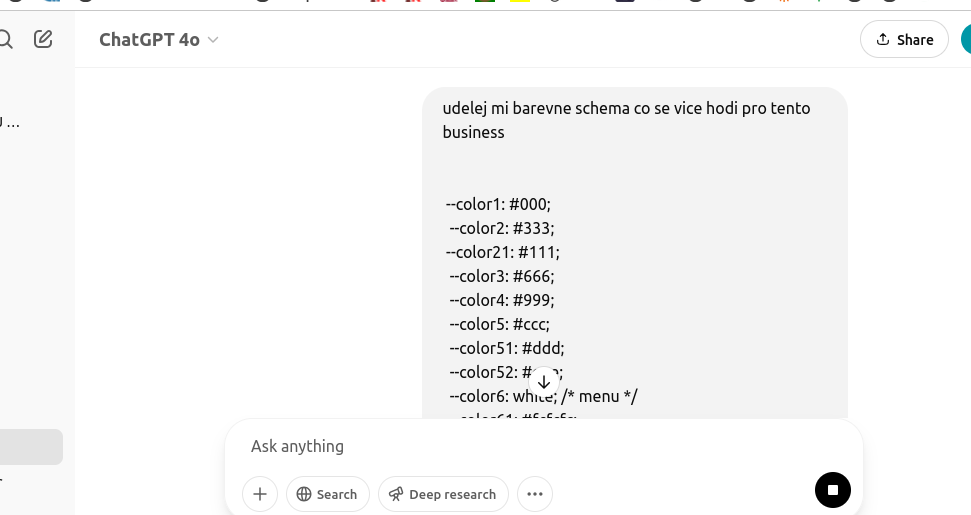This screenshot has height=515, width=971.
Task: Click the plus attach files button
Action: [x=260, y=494]
